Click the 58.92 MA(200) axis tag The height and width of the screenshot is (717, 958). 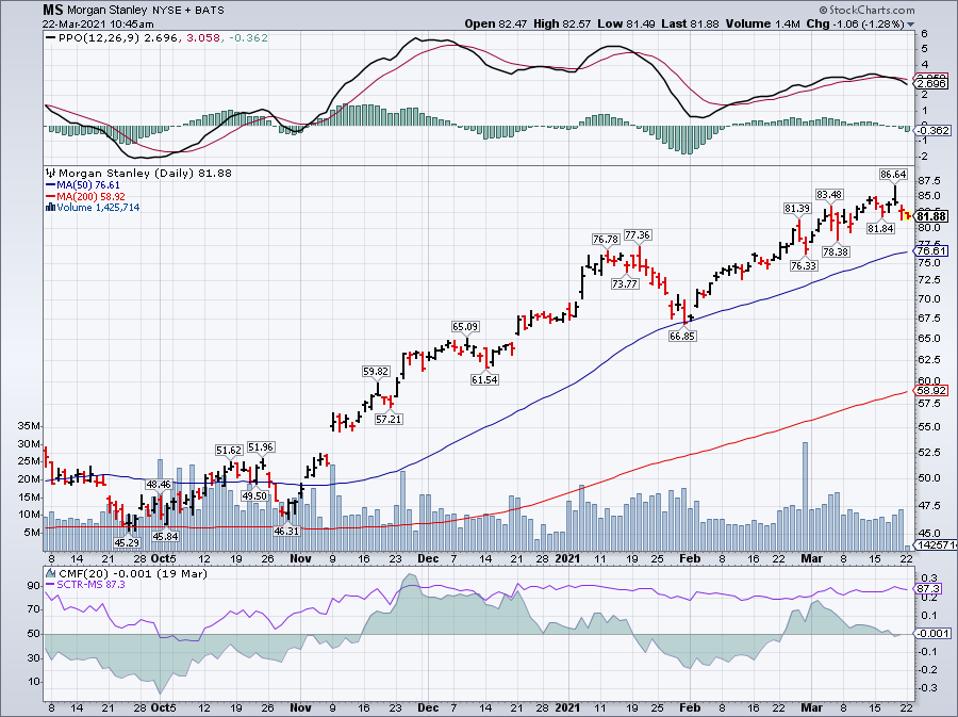(x=932, y=392)
